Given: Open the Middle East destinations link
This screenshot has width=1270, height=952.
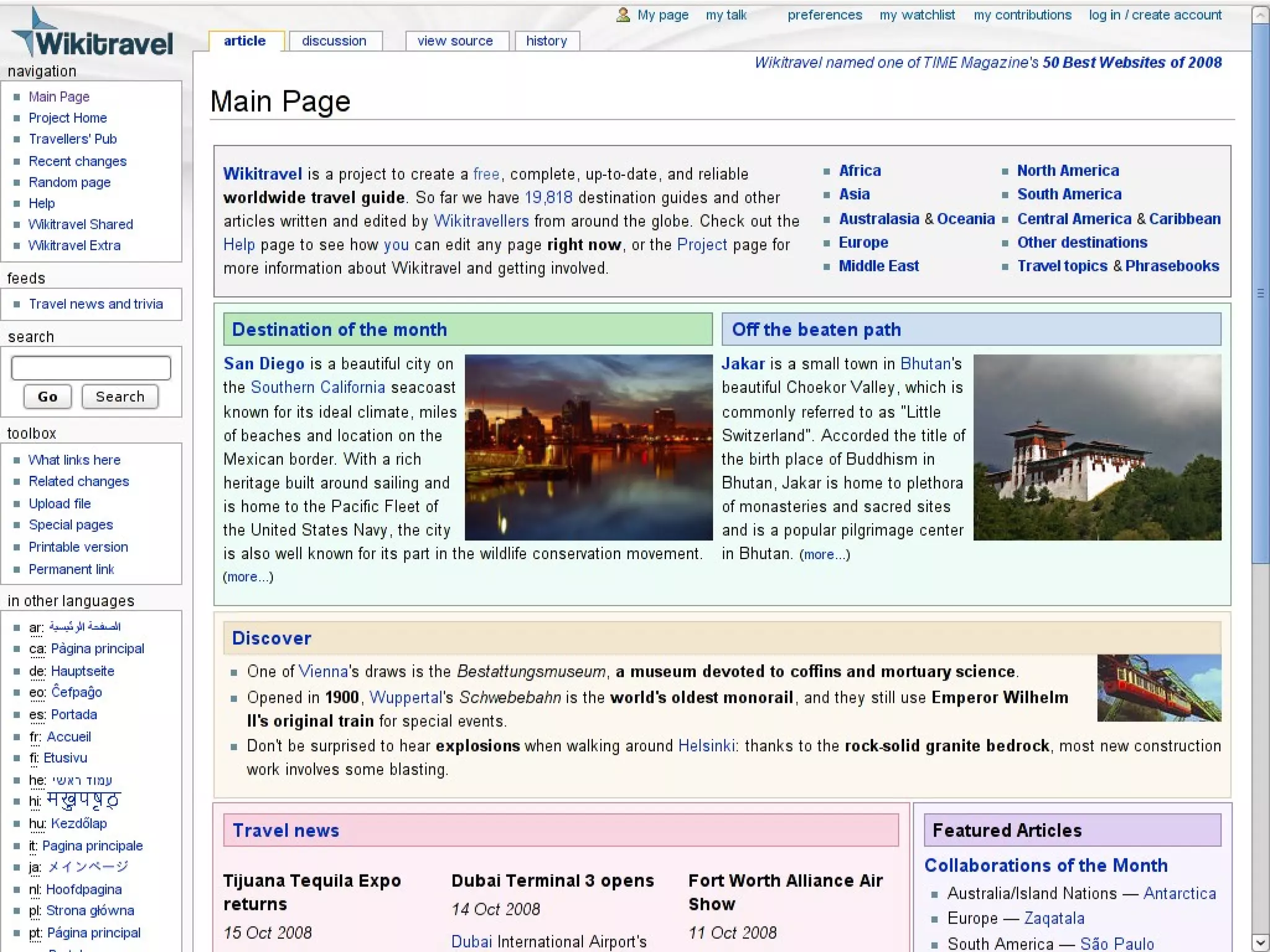Looking at the screenshot, I should 878,266.
